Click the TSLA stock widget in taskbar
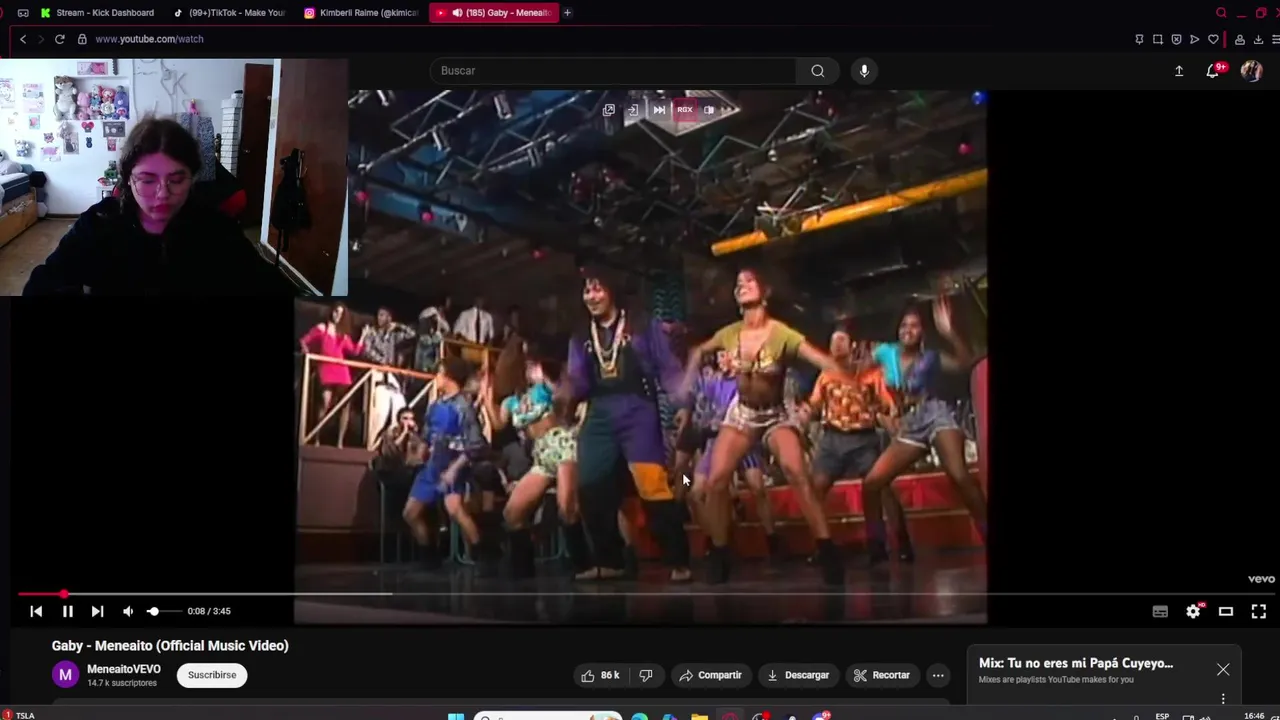The image size is (1280, 720). coord(19,715)
